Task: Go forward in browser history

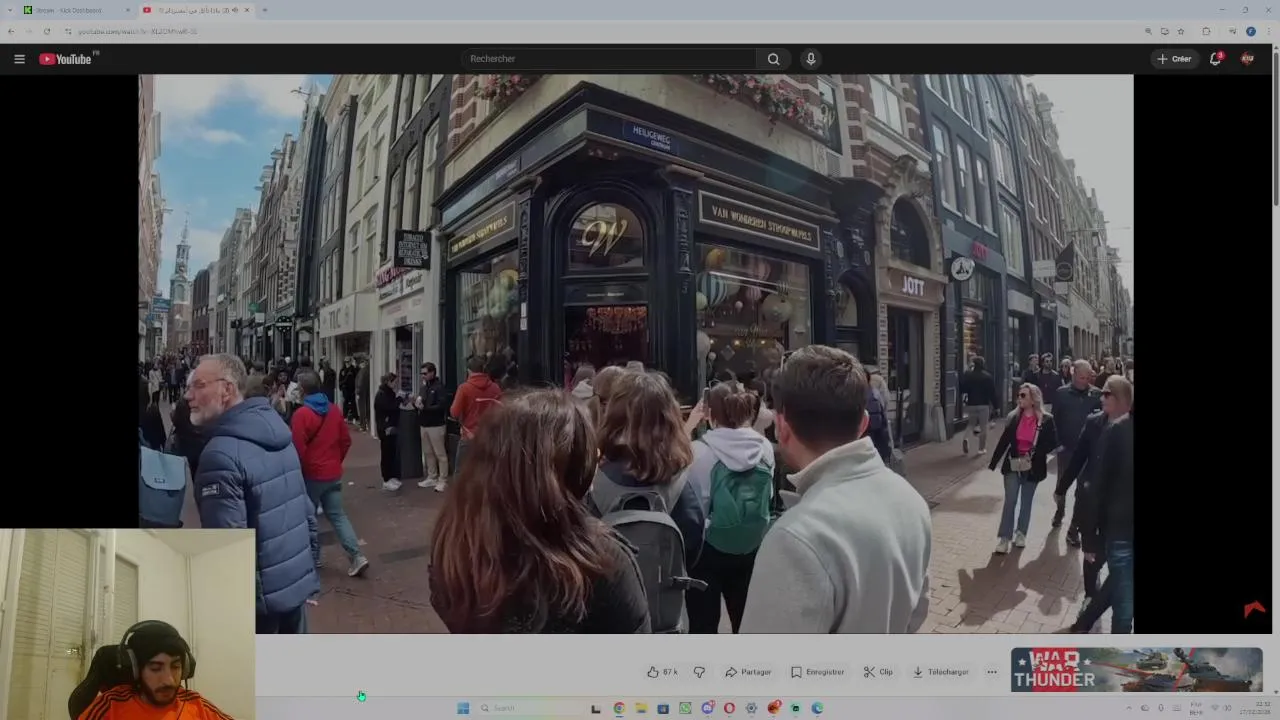Action: point(29,31)
